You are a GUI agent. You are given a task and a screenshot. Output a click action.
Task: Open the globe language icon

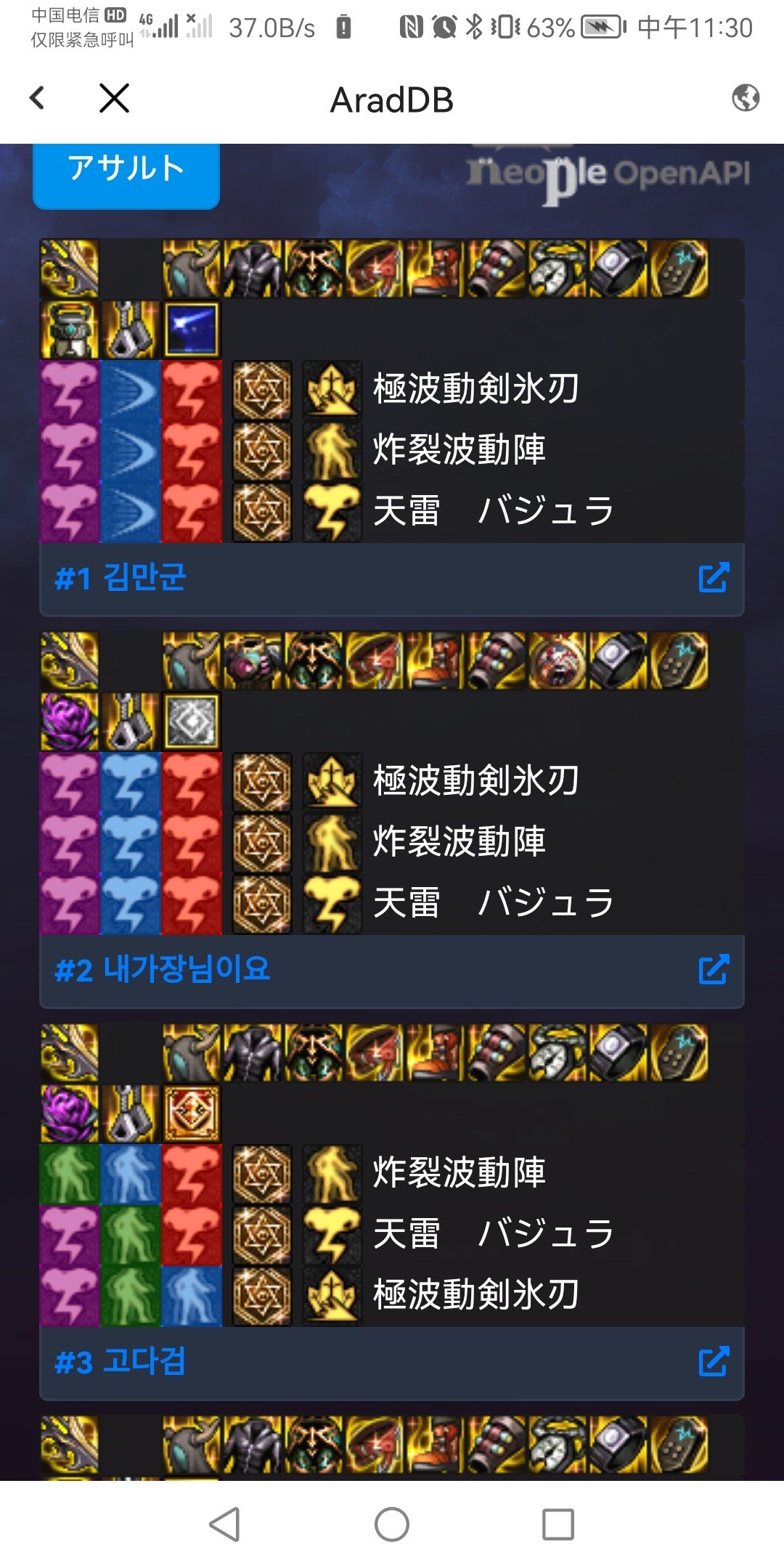click(746, 97)
